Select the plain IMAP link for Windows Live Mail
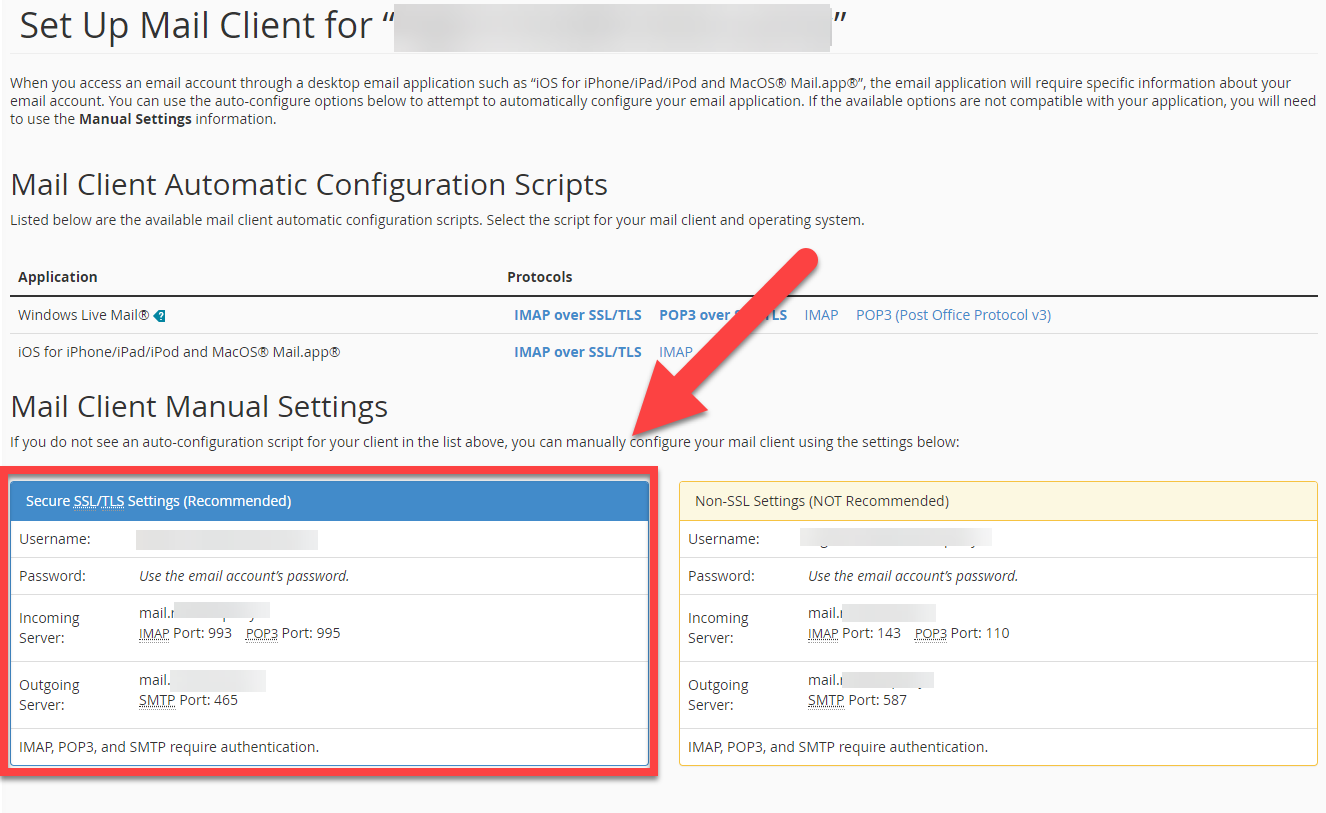 821,315
